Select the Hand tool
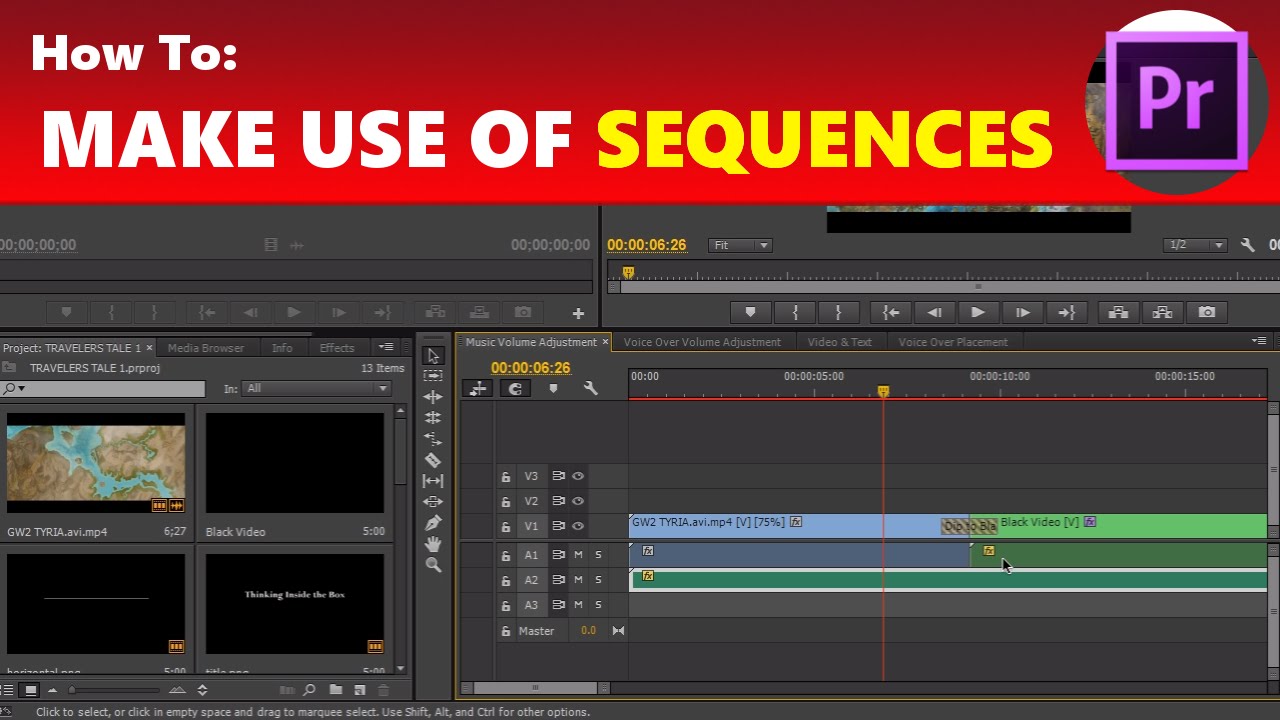This screenshot has width=1280, height=720. [433, 544]
